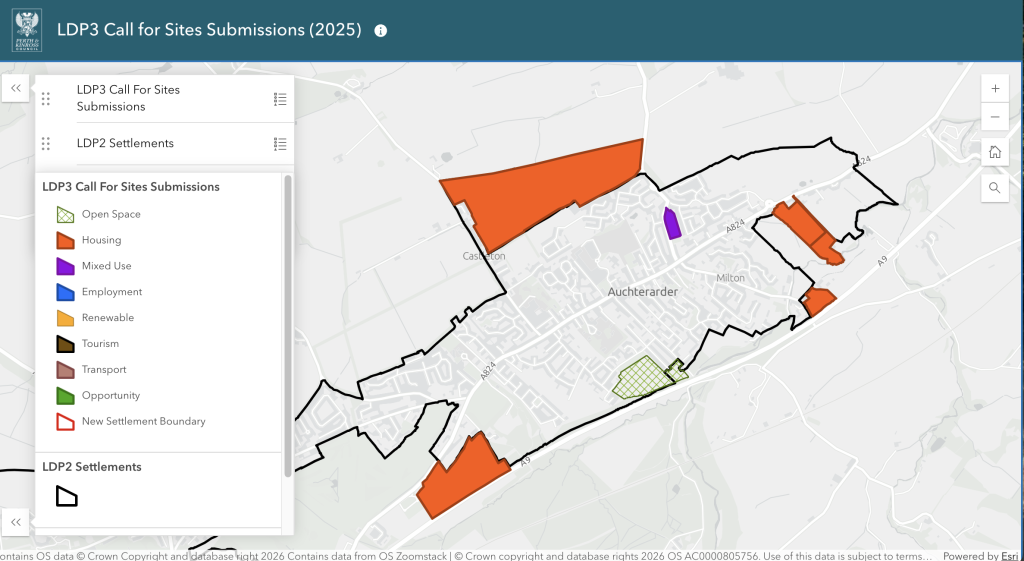This screenshot has height=561, width=1024.
Task: Click the Perth & Kinross Council logo
Action: pos(26,30)
